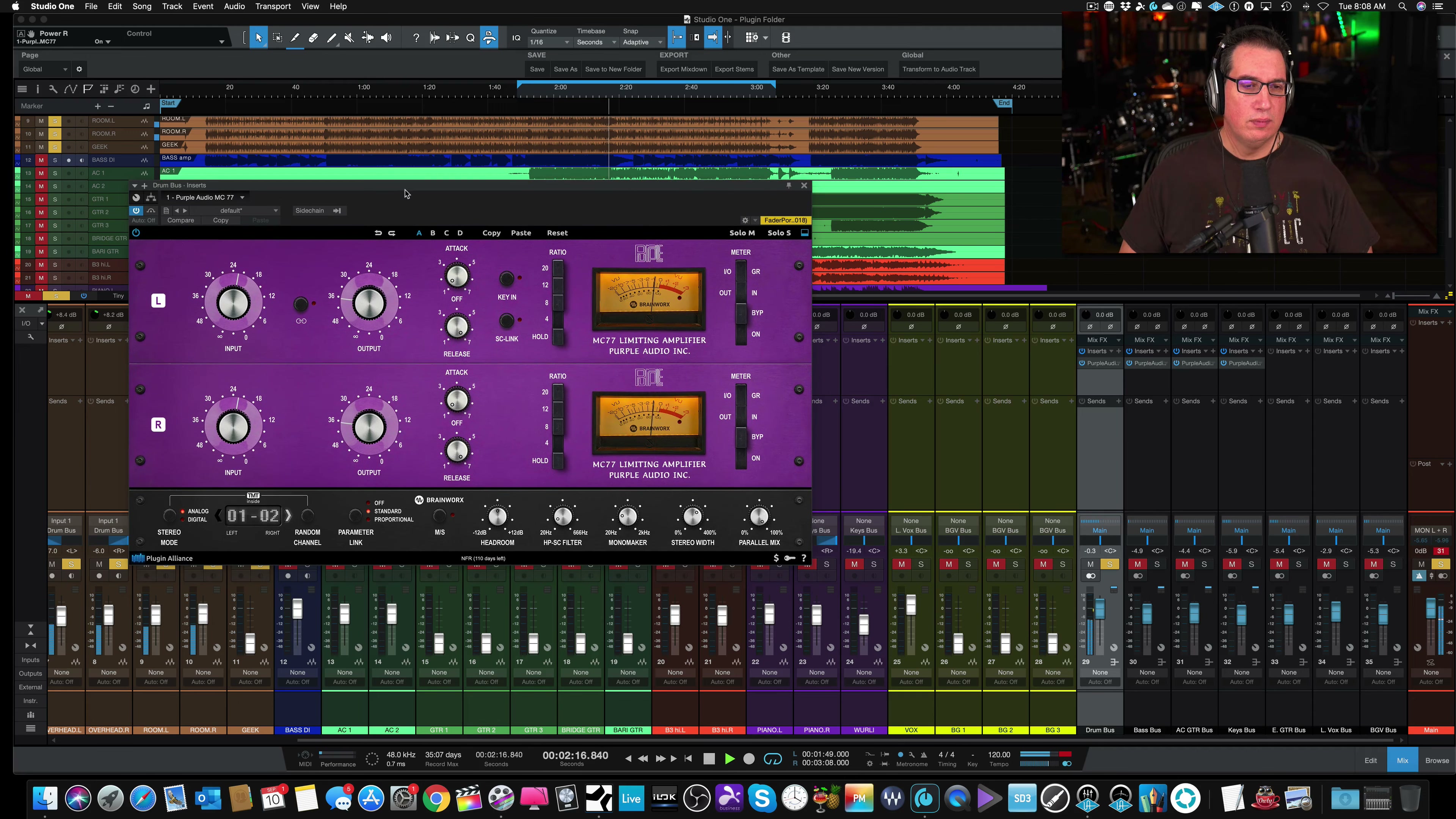This screenshot has width=1456, height=819.
Task: Open the Plugin Alliance help question mark
Action: (804, 558)
